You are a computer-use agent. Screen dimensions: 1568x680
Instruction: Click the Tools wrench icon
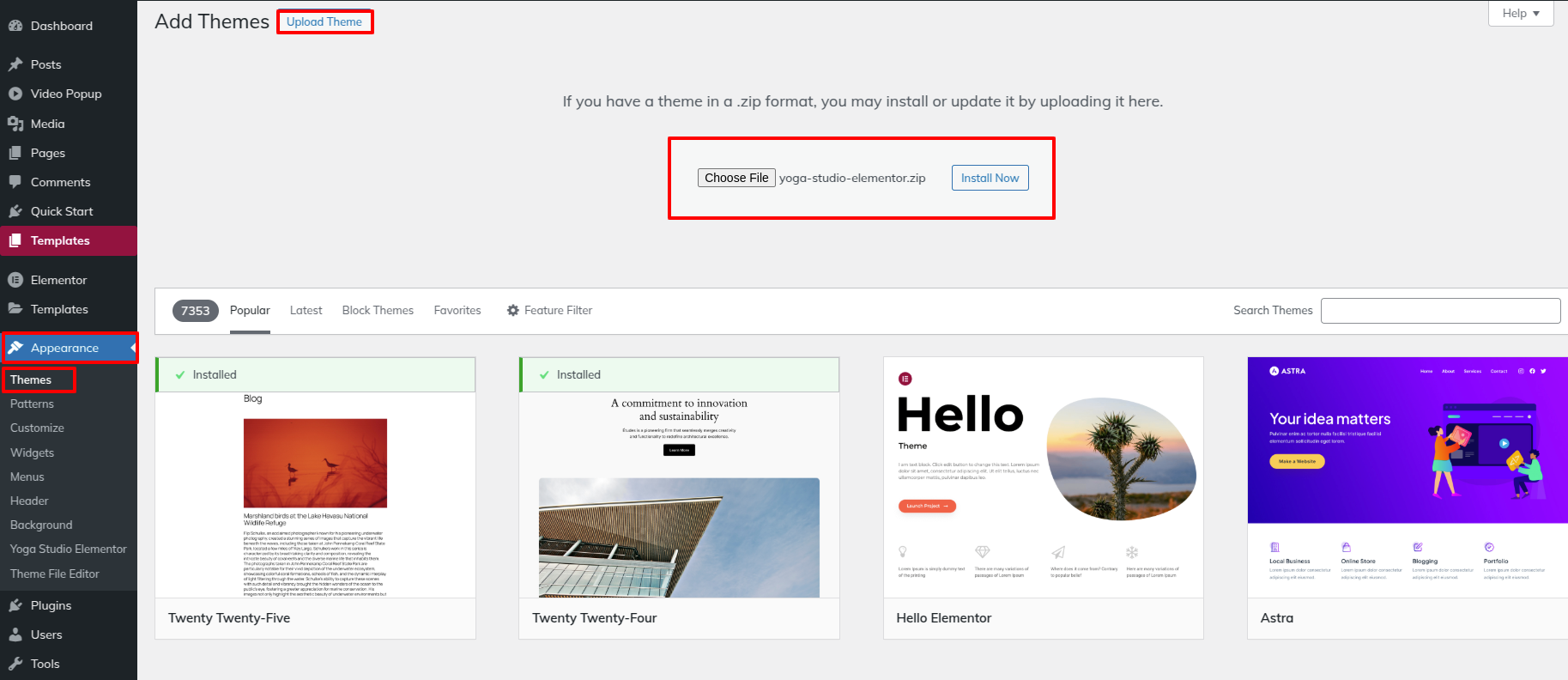[x=15, y=664]
